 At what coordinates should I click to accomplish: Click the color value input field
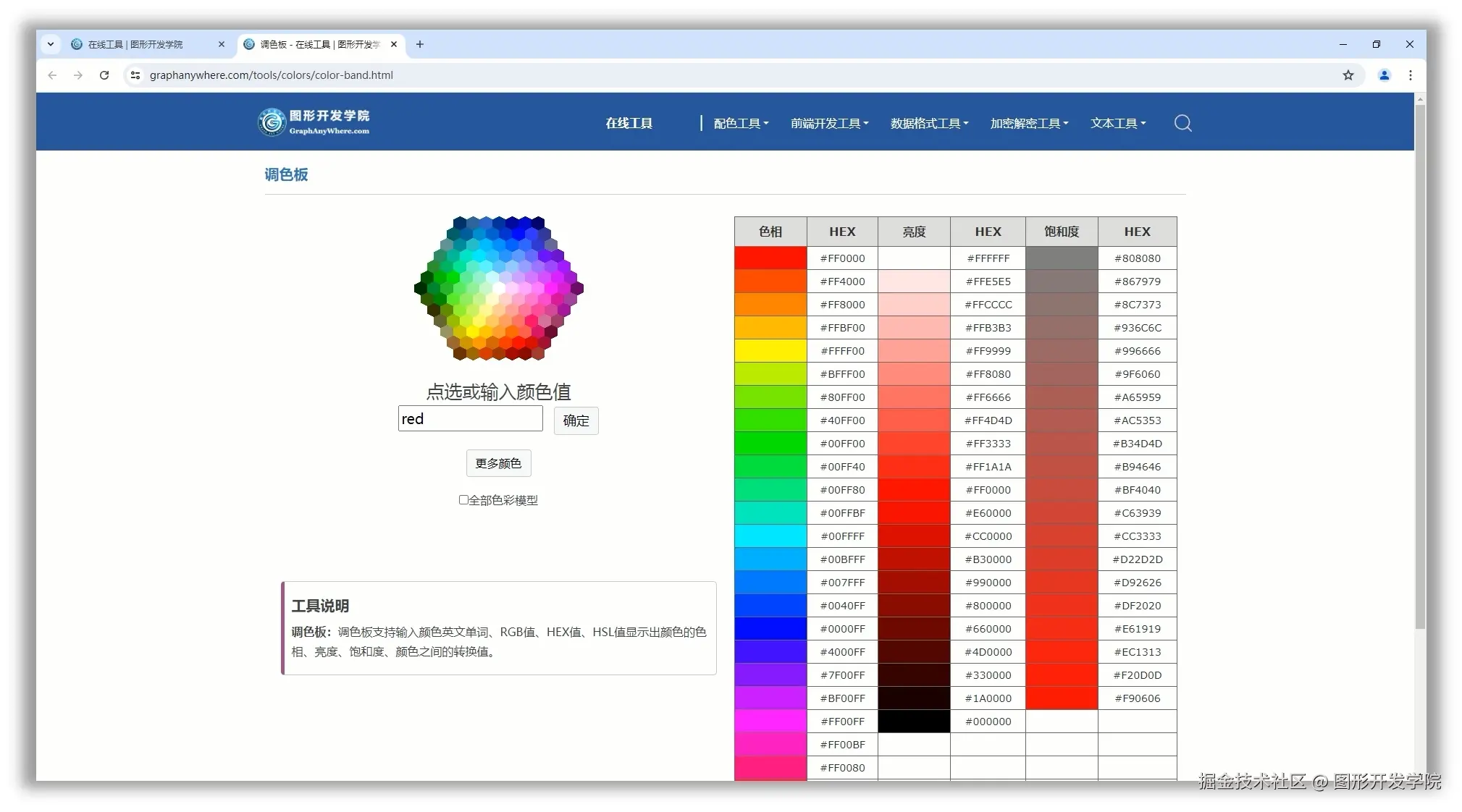click(470, 418)
